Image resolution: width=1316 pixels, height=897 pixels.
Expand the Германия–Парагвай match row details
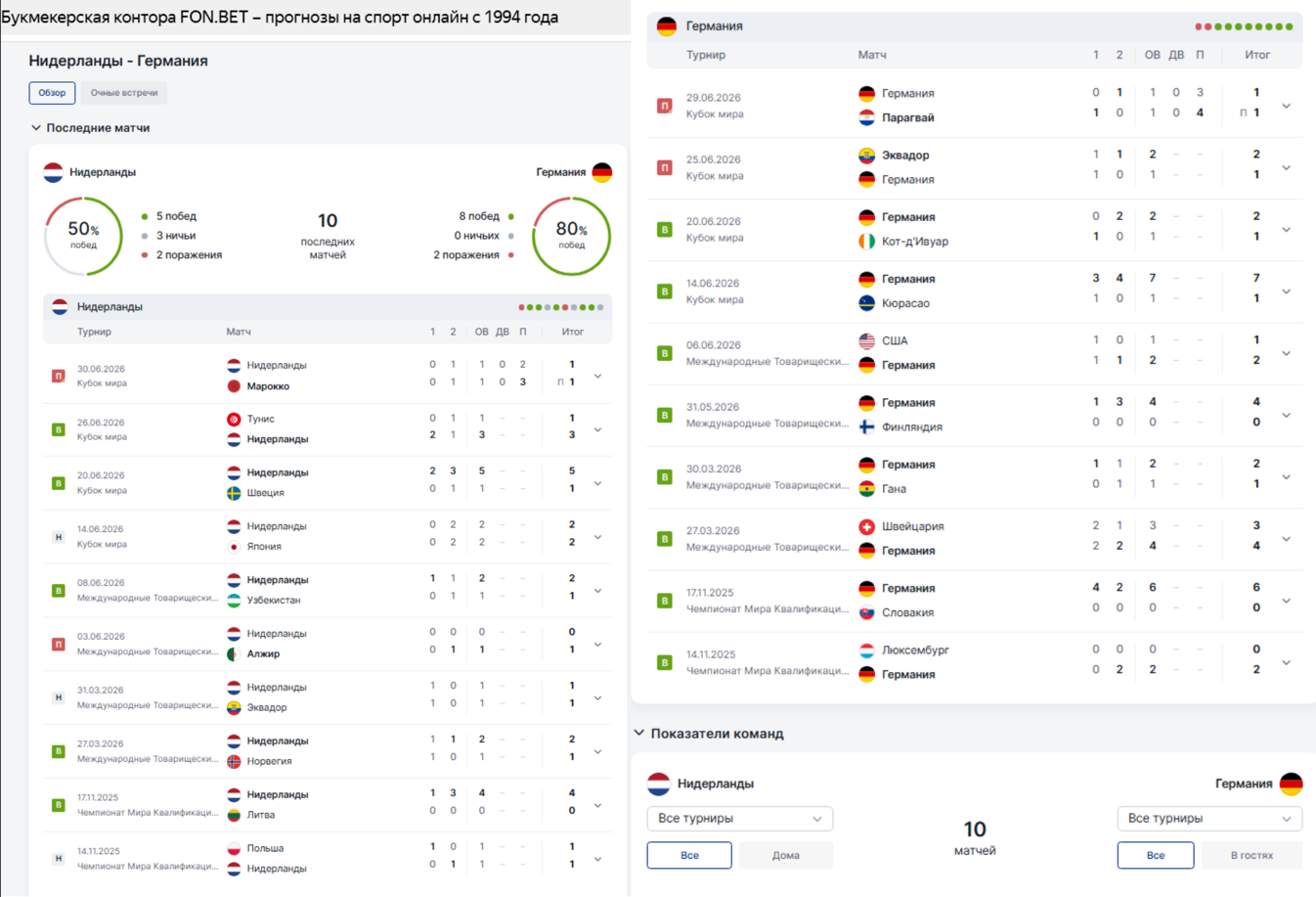coord(1286,106)
